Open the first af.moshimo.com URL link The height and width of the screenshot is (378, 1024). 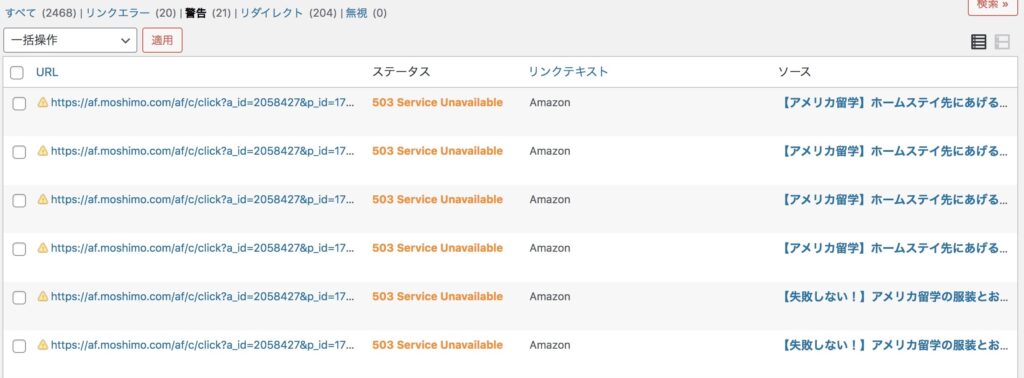[203, 102]
